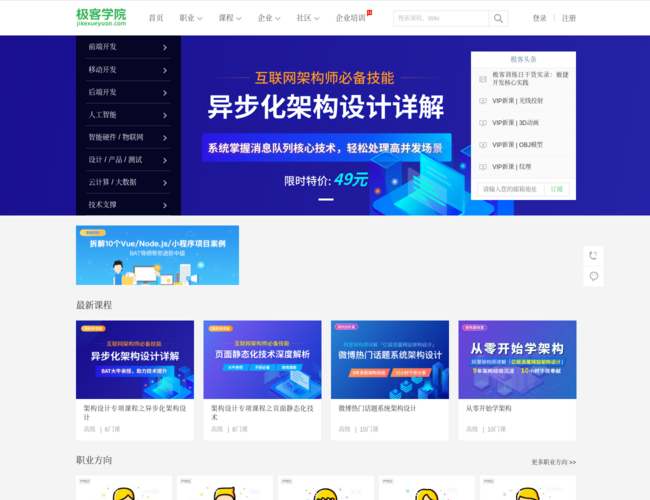The width and height of the screenshot is (650, 500).
Task: Click the video icon beside VIP新课 | 光线投射
Action: tap(483, 101)
